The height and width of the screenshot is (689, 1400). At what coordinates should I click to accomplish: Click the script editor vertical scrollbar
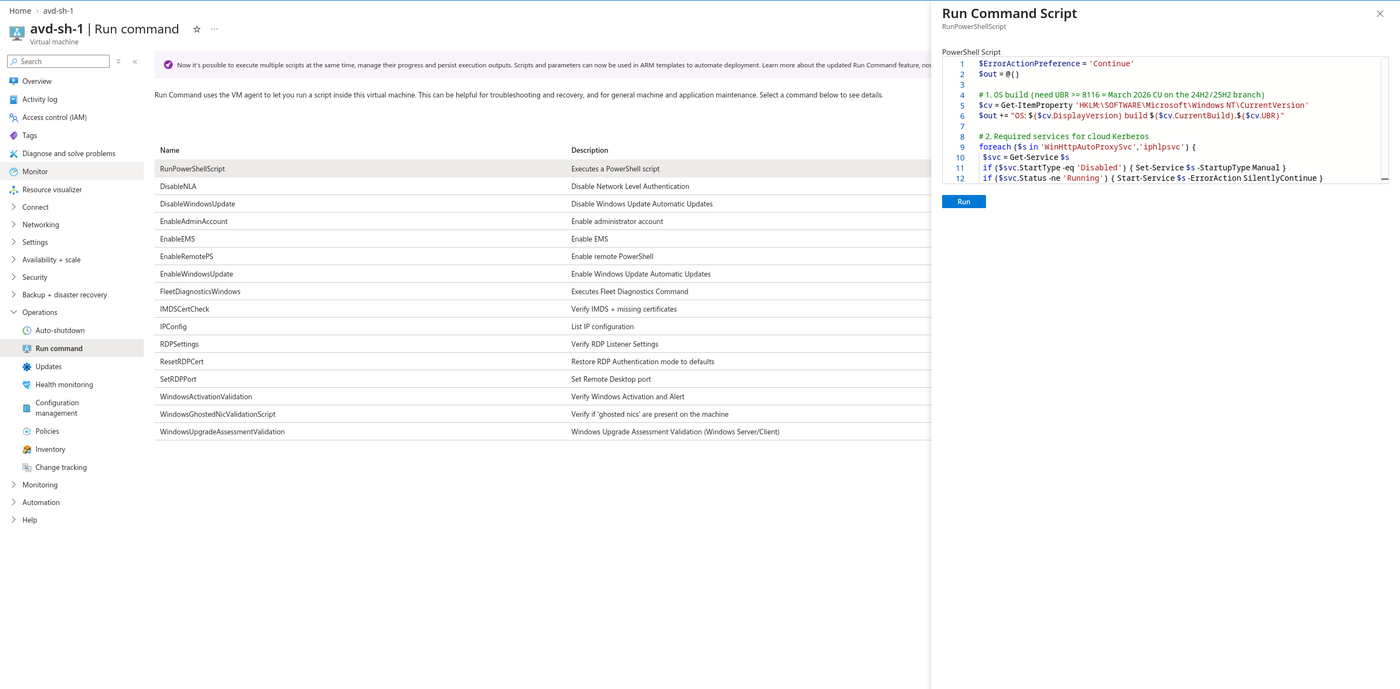click(1385, 120)
